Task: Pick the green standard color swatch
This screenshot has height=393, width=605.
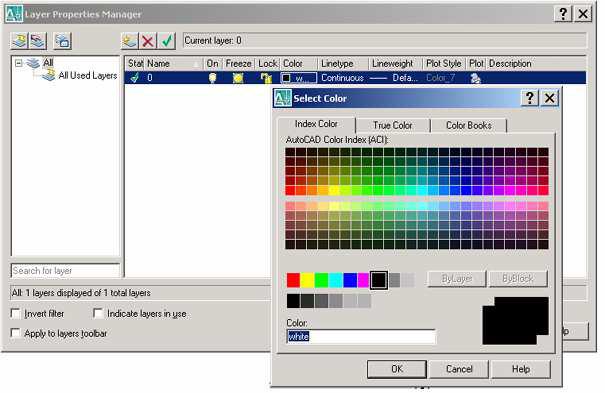Action: pyautogui.click(x=321, y=280)
